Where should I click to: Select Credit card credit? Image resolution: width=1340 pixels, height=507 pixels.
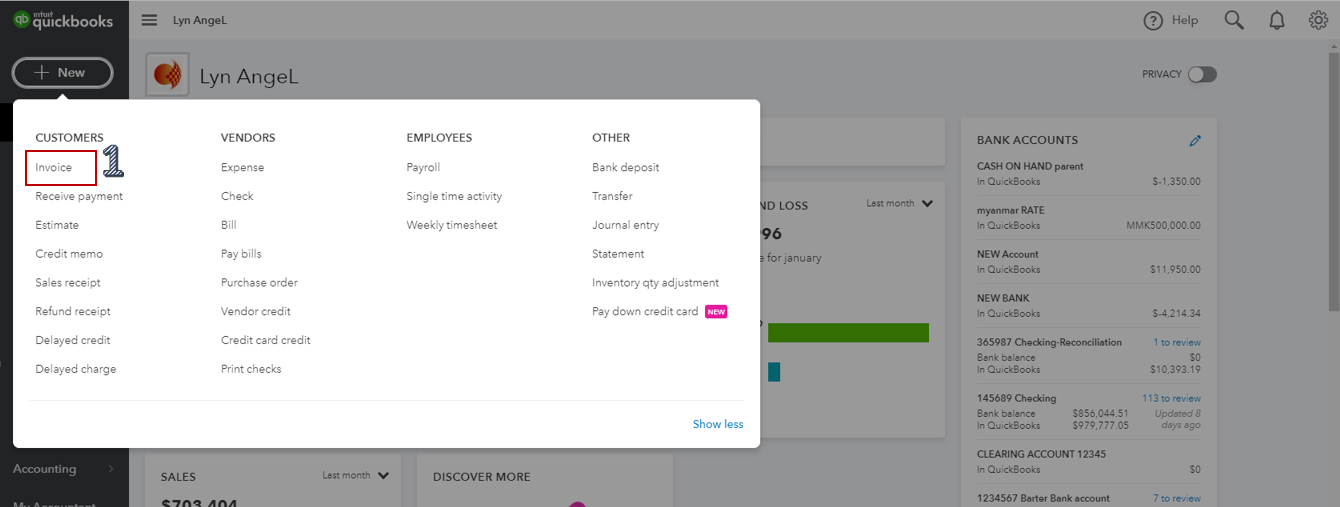coord(266,340)
